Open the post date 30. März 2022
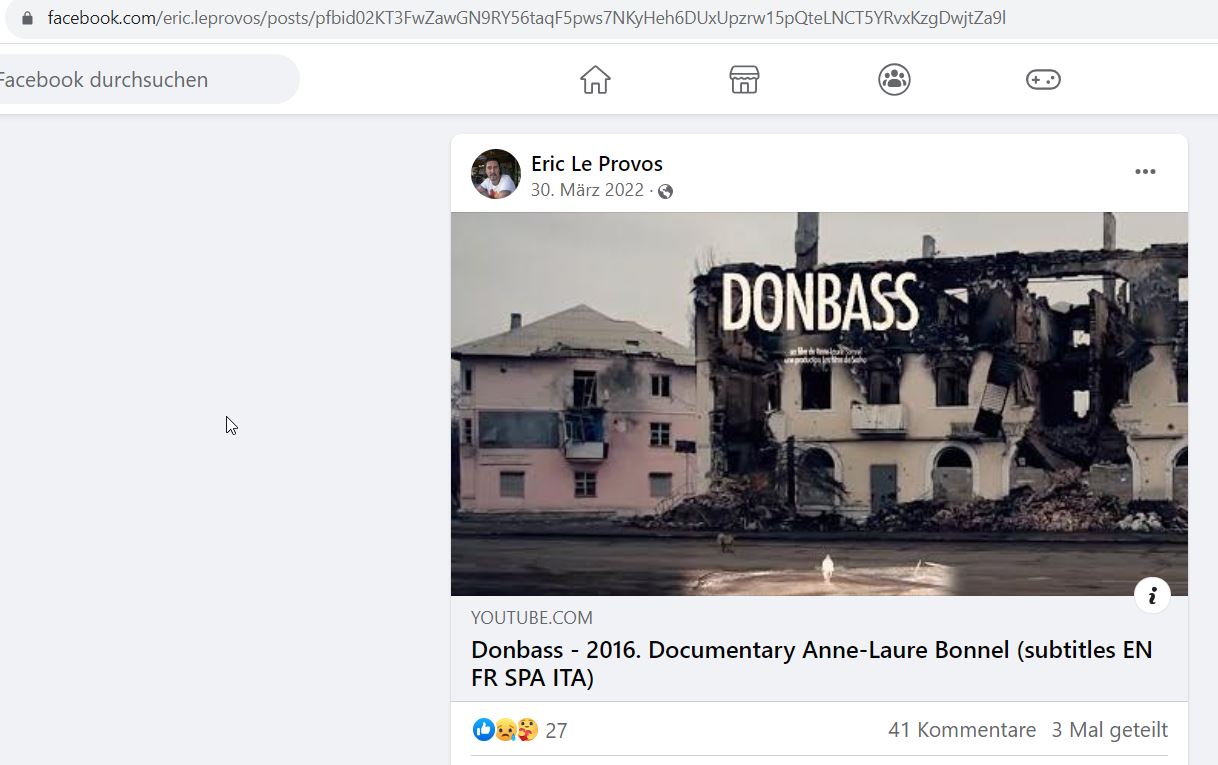1218x765 pixels. (x=587, y=190)
